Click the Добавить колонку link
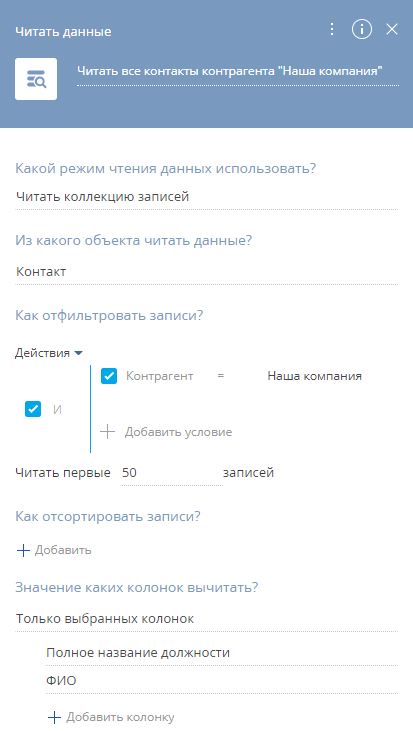Screen dimensions: 413x731 pyautogui.click(x=120, y=717)
